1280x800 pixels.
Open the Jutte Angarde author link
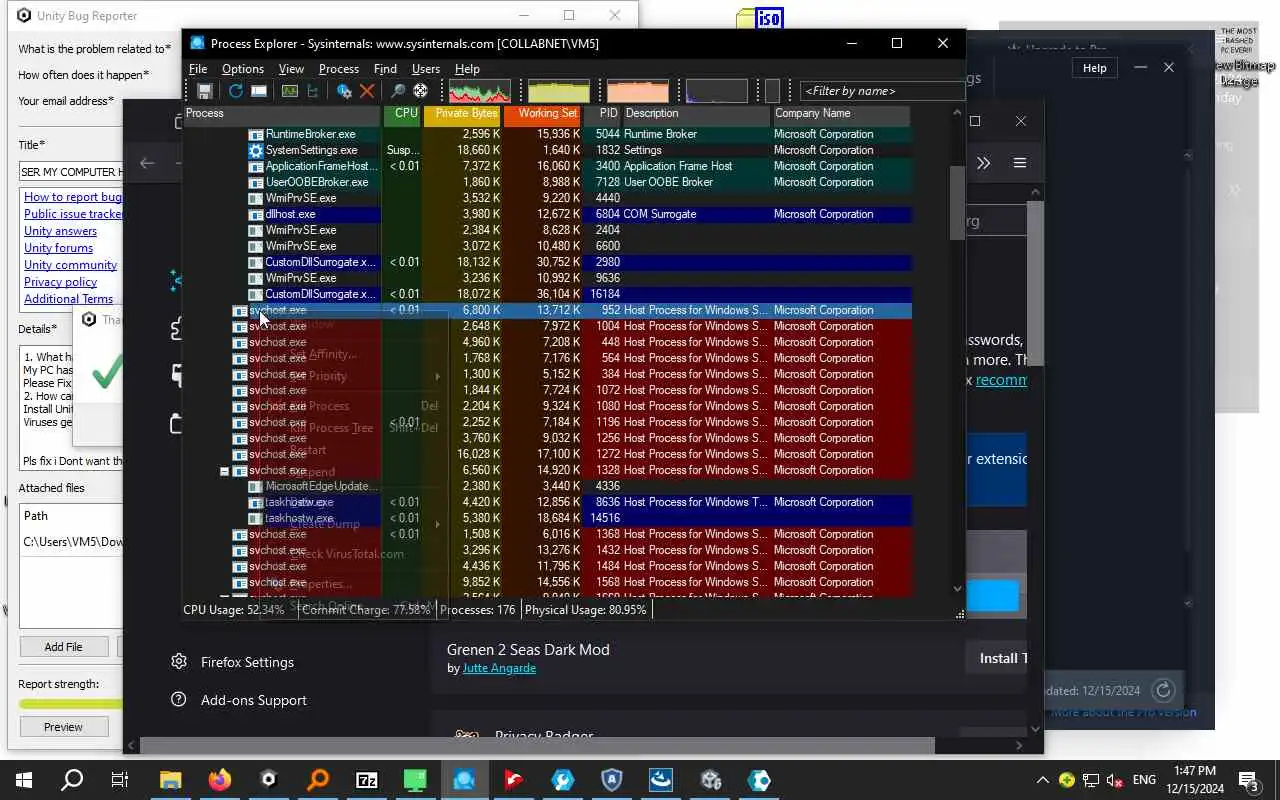(499, 668)
